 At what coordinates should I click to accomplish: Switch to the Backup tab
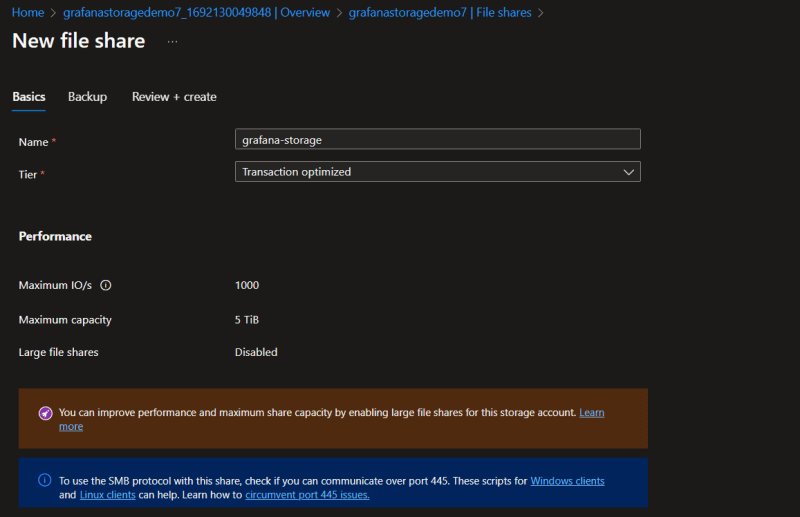click(x=88, y=97)
